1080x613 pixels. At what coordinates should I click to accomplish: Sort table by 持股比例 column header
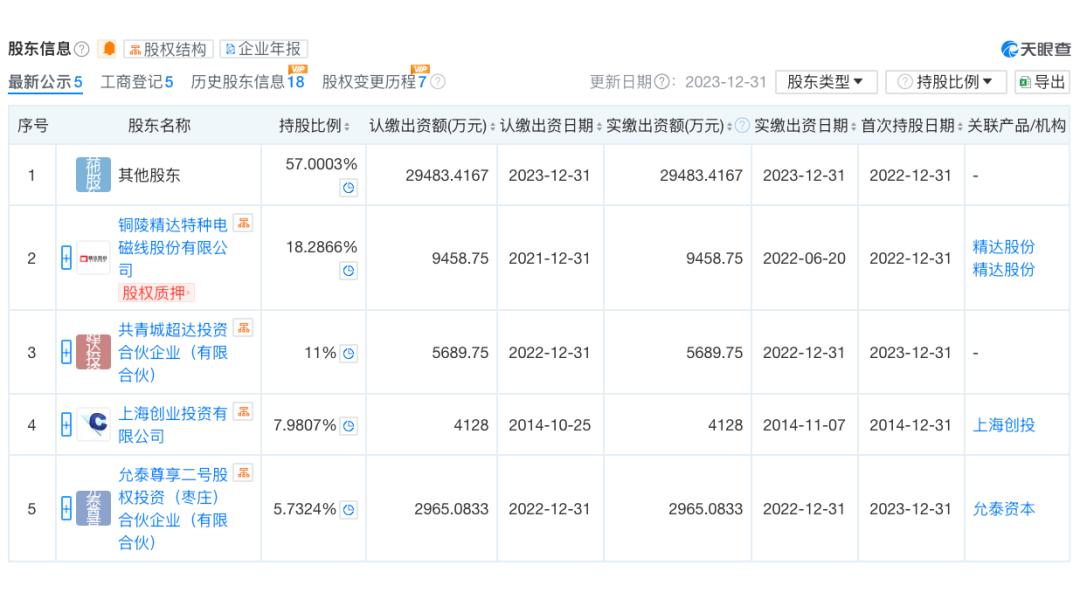(x=314, y=125)
